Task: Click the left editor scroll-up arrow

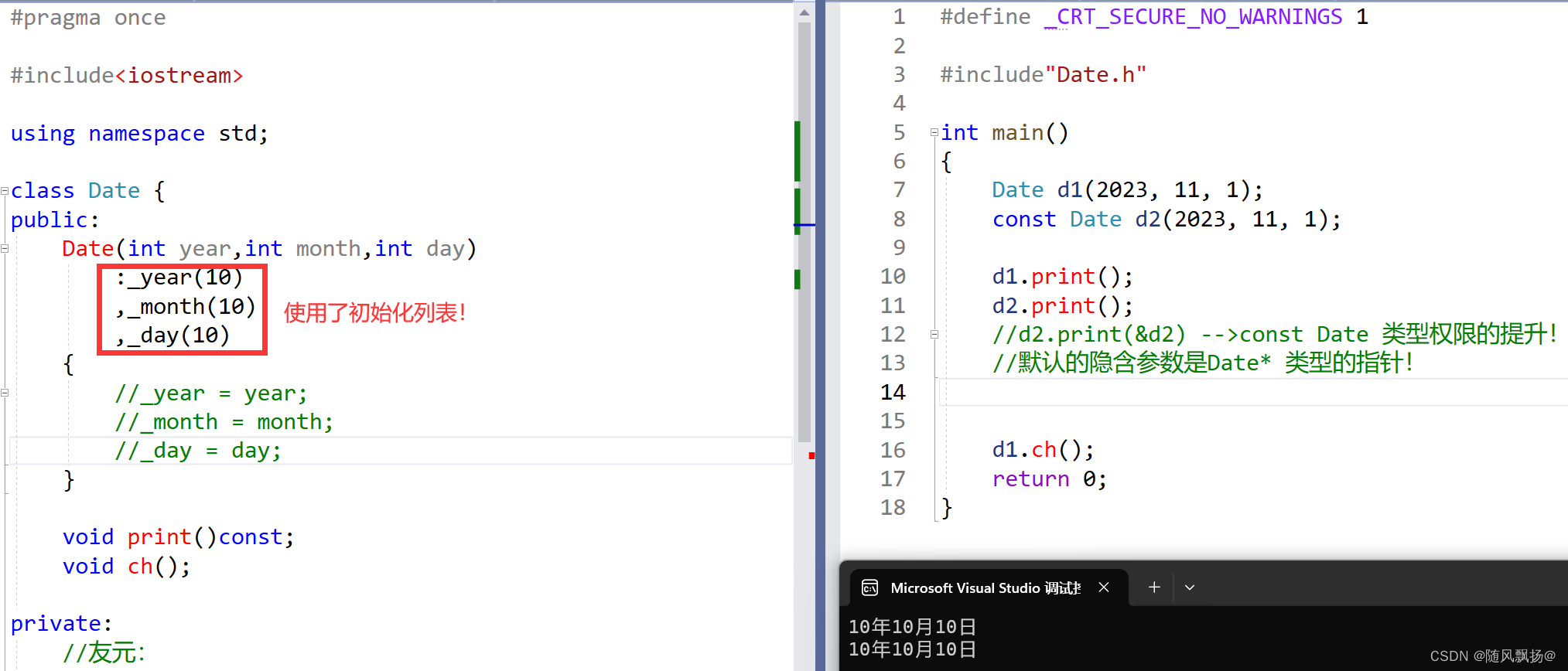Action: 804,12
